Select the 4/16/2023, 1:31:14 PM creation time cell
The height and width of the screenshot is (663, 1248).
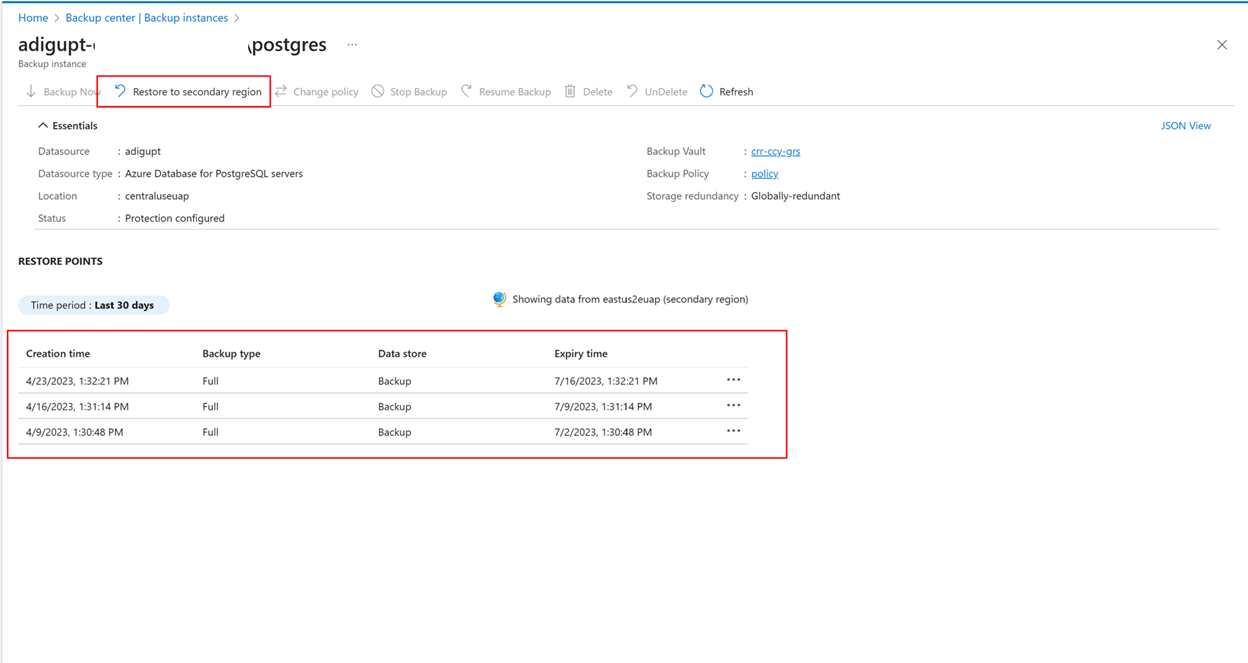tap(77, 407)
